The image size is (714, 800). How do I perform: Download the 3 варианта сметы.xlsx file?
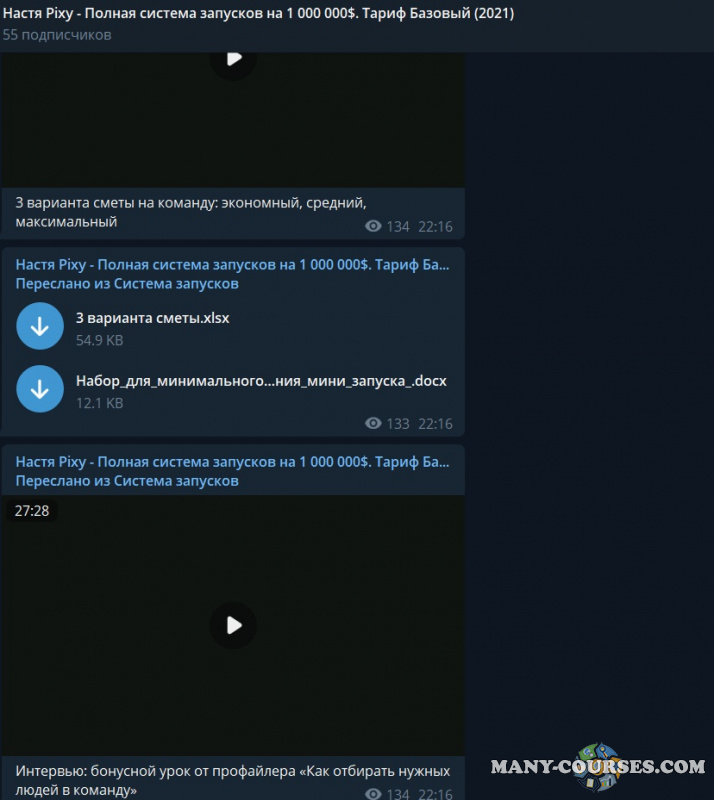click(40, 327)
